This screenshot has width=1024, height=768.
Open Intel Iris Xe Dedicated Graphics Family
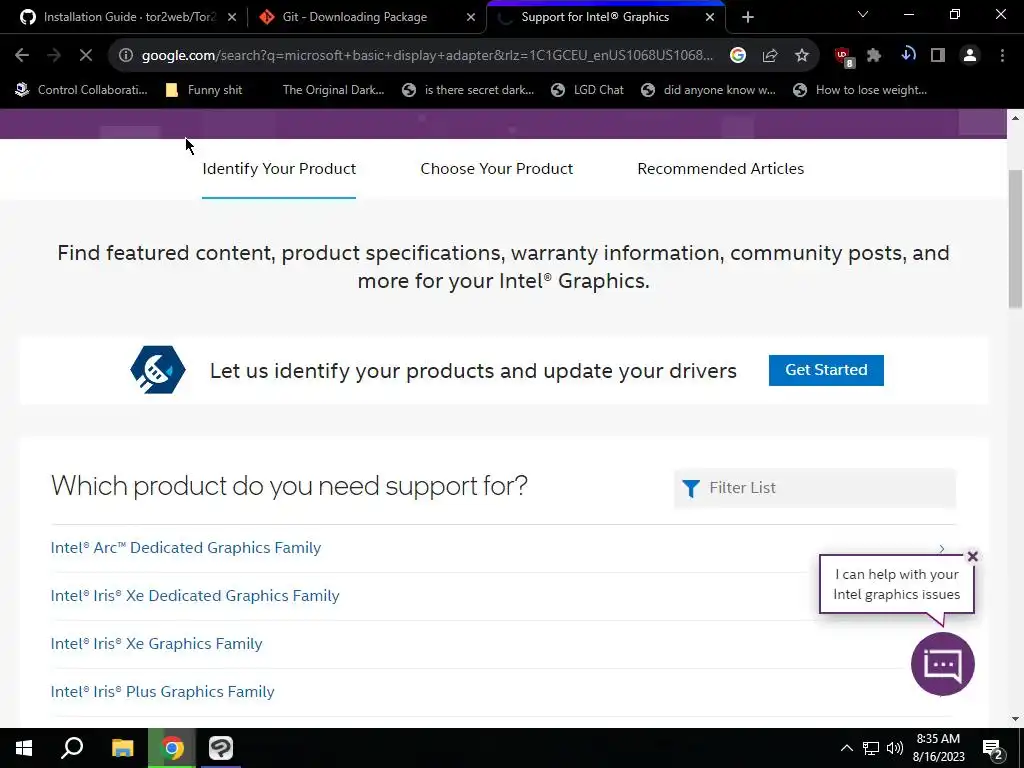click(195, 596)
